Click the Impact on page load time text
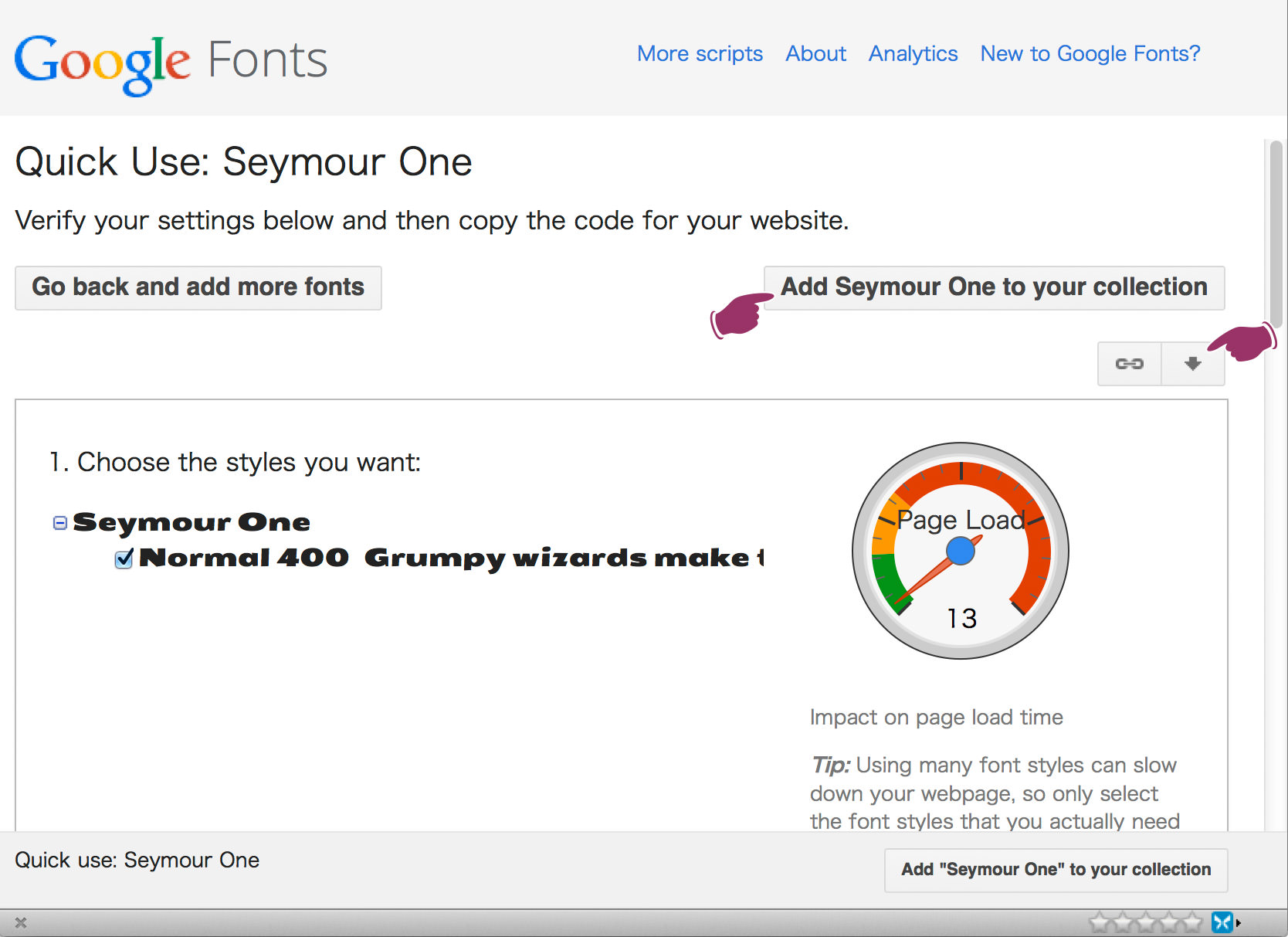The image size is (1288, 937). tap(937, 718)
